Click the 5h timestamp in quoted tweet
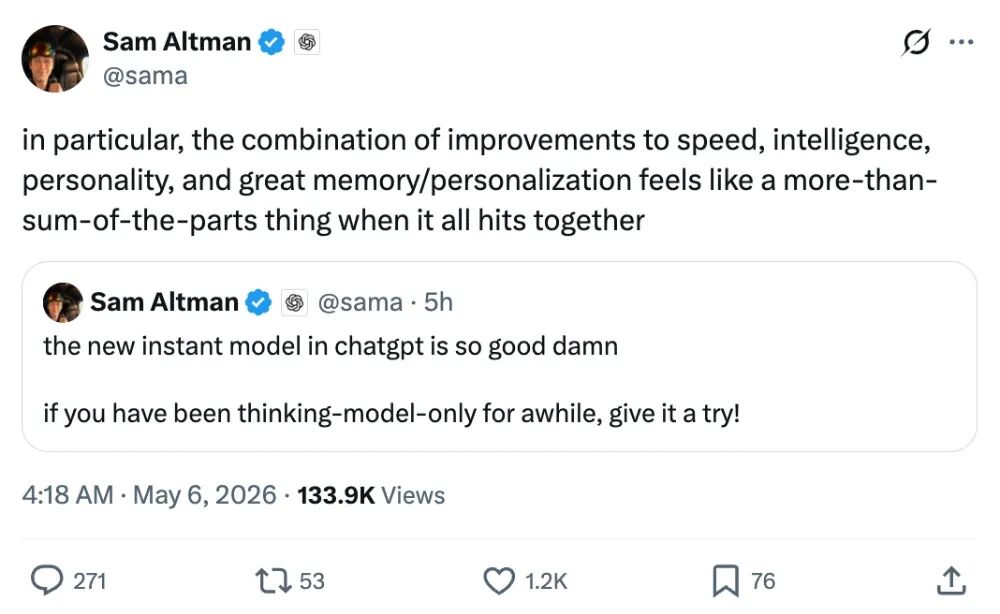Viewport: 1000px width, 614px height. coord(438,302)
